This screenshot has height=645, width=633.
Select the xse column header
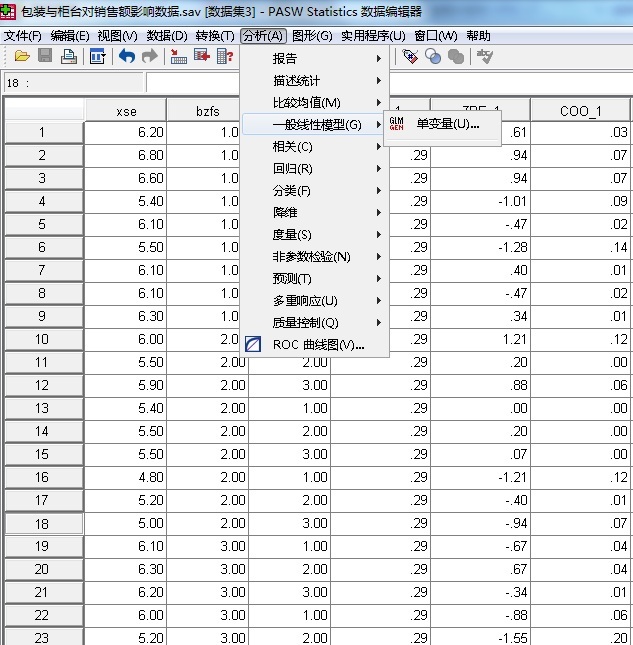pos(125,110)
